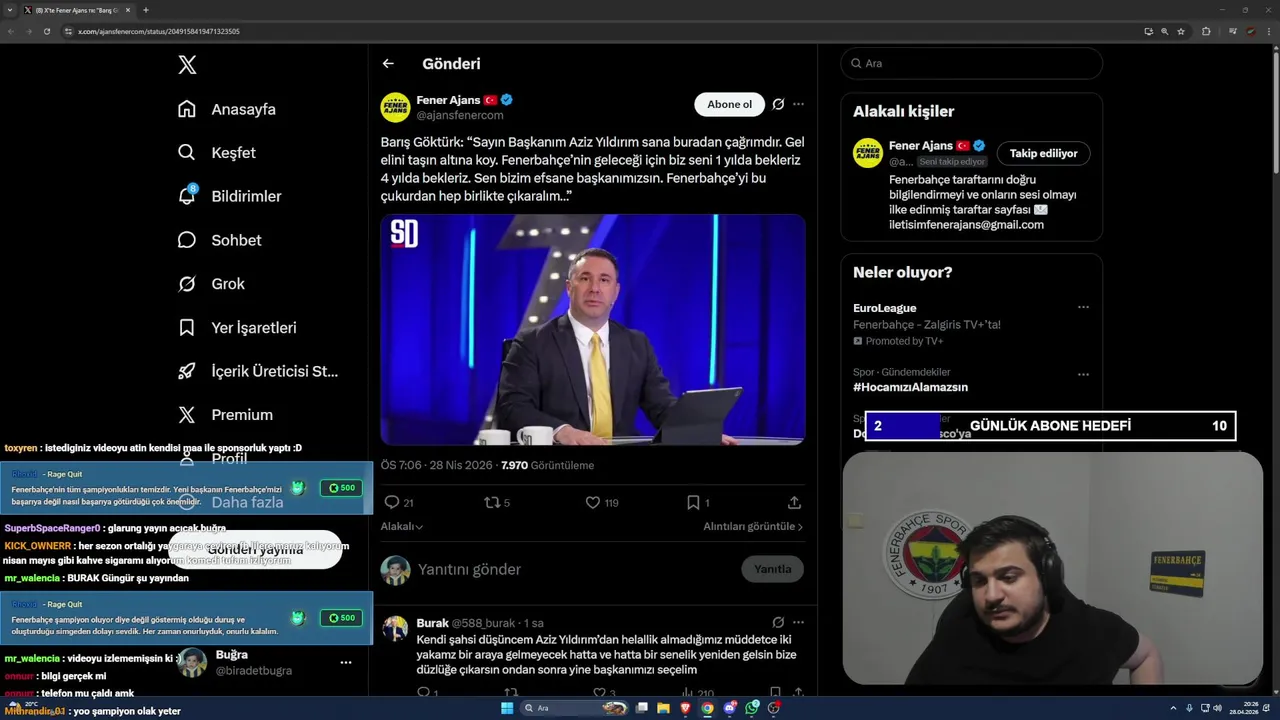Bookmark the post showing 1 bookmark

(693, 503)
